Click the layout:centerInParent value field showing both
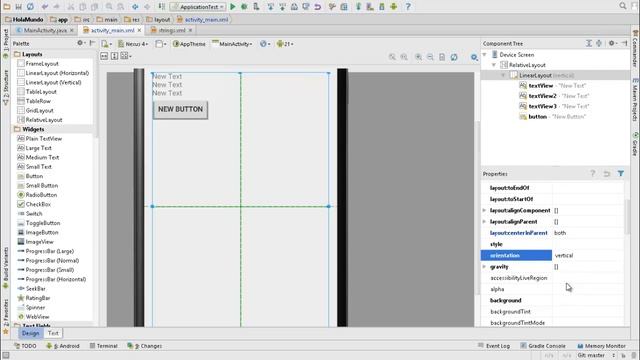This screenshot has width=640, height=360. [x=588, y=233]
